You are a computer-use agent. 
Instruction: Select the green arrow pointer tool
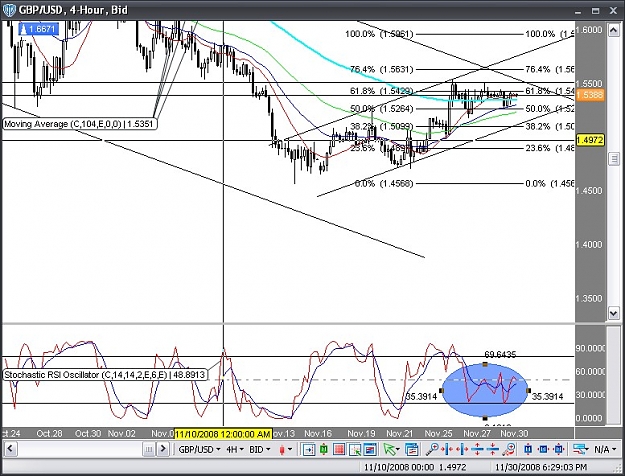coord(389,449)
